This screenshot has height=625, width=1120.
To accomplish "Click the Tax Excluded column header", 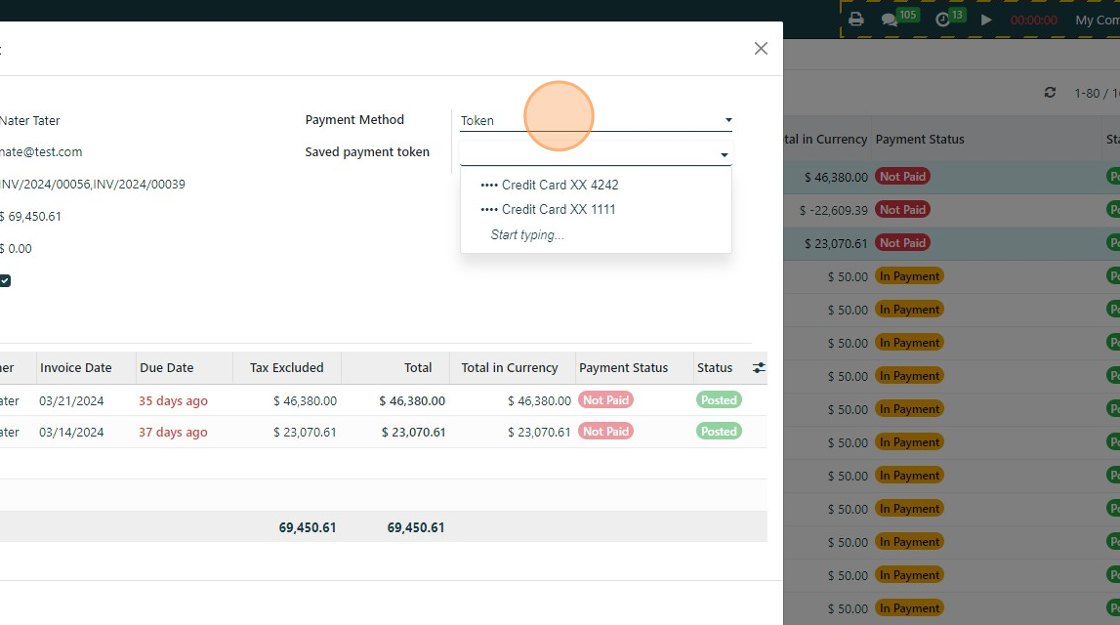I will [286, 368].
